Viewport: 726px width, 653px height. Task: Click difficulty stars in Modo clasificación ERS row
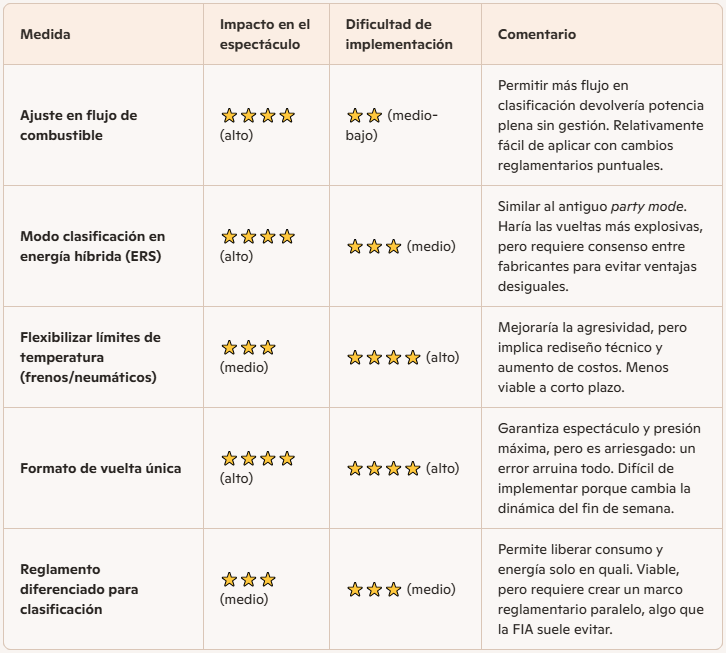coord(373,246)
